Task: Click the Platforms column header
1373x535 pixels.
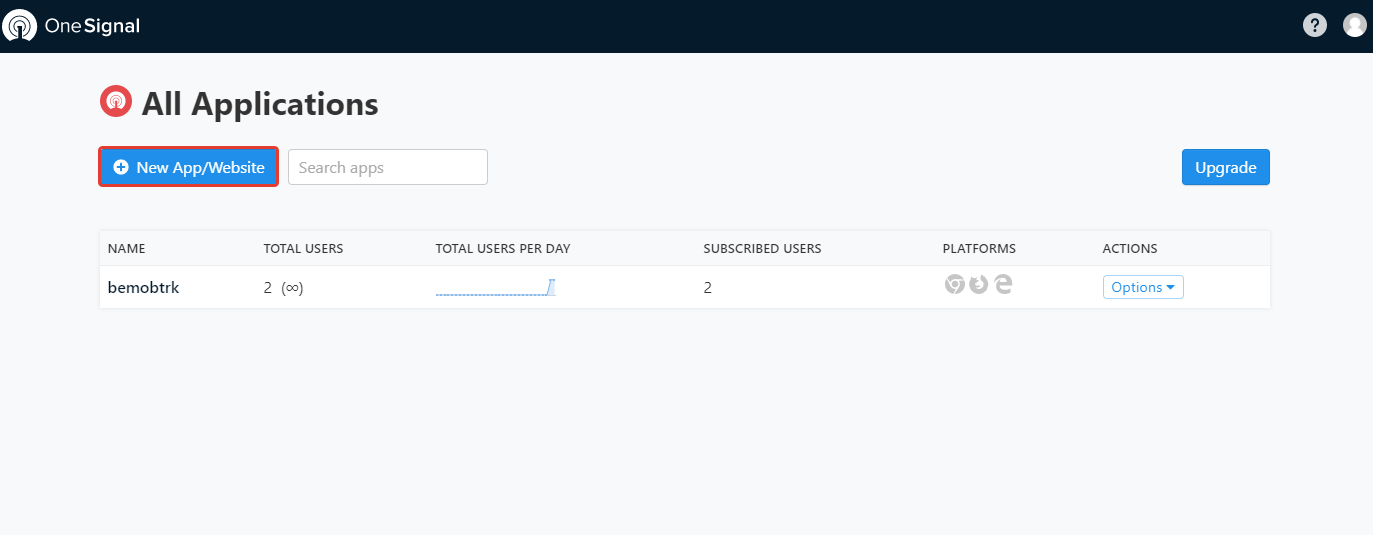Action: coord(978,249)
